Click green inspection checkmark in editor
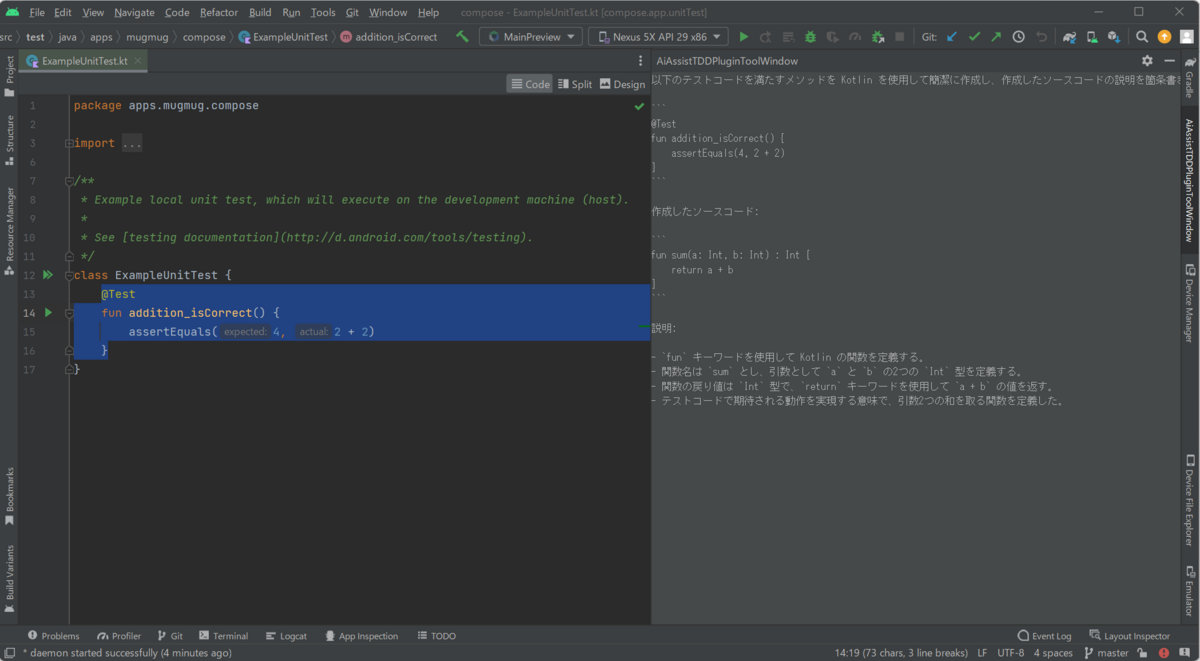The width and height of the screenshot is (1200, 661). (x=639, y=106)
